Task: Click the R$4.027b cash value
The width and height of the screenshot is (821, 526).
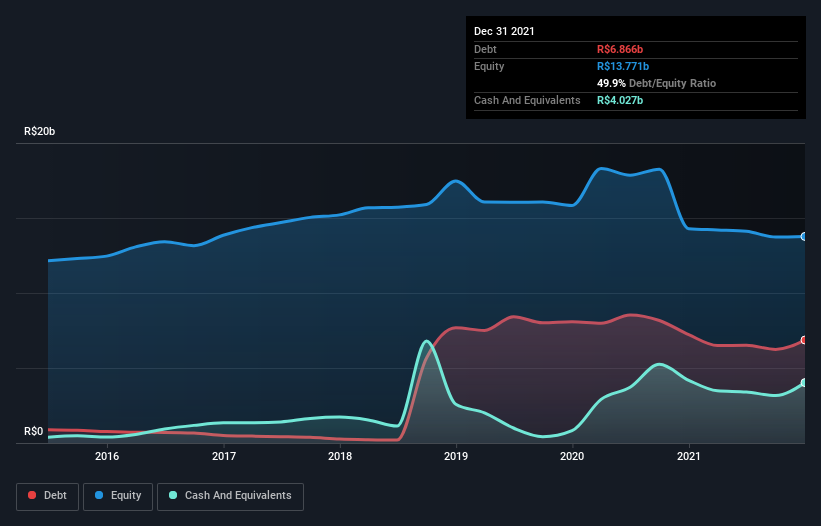Action: (x=620, y=100)
